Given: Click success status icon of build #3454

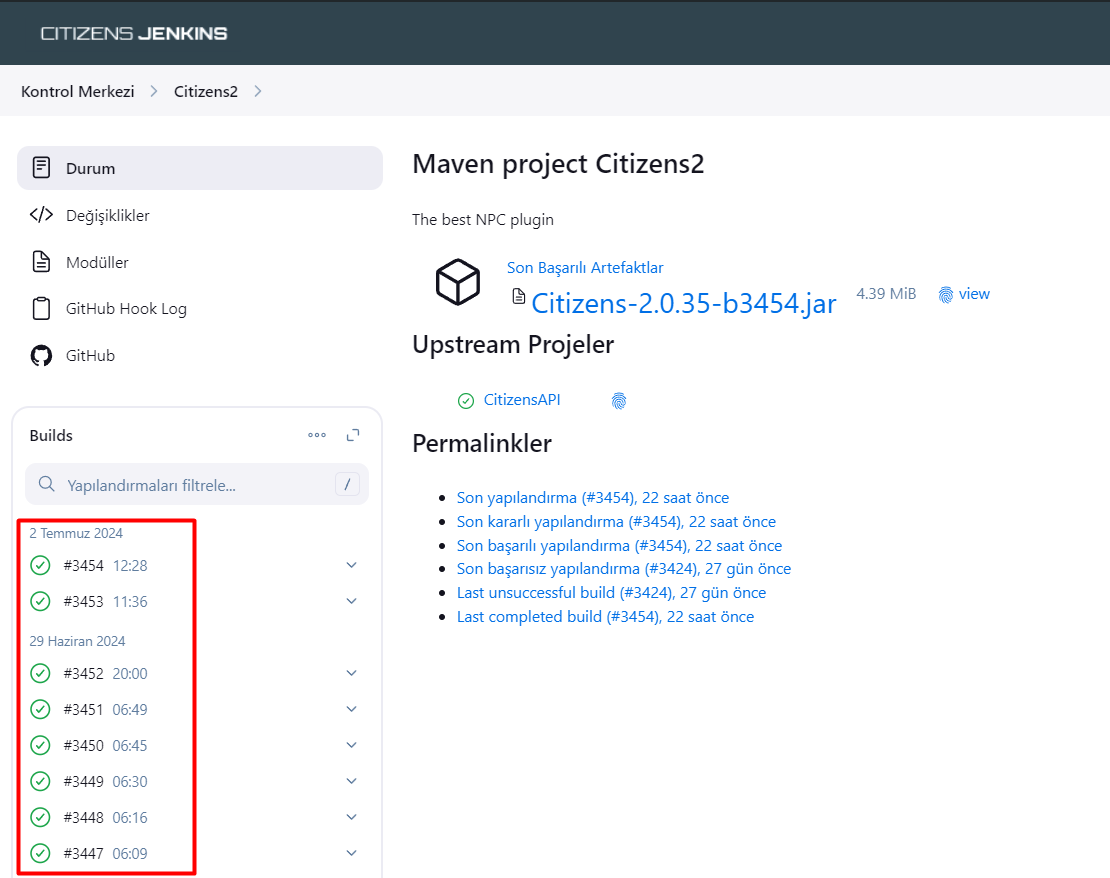Looking at the screenshot, I should (x=40, y=565).
